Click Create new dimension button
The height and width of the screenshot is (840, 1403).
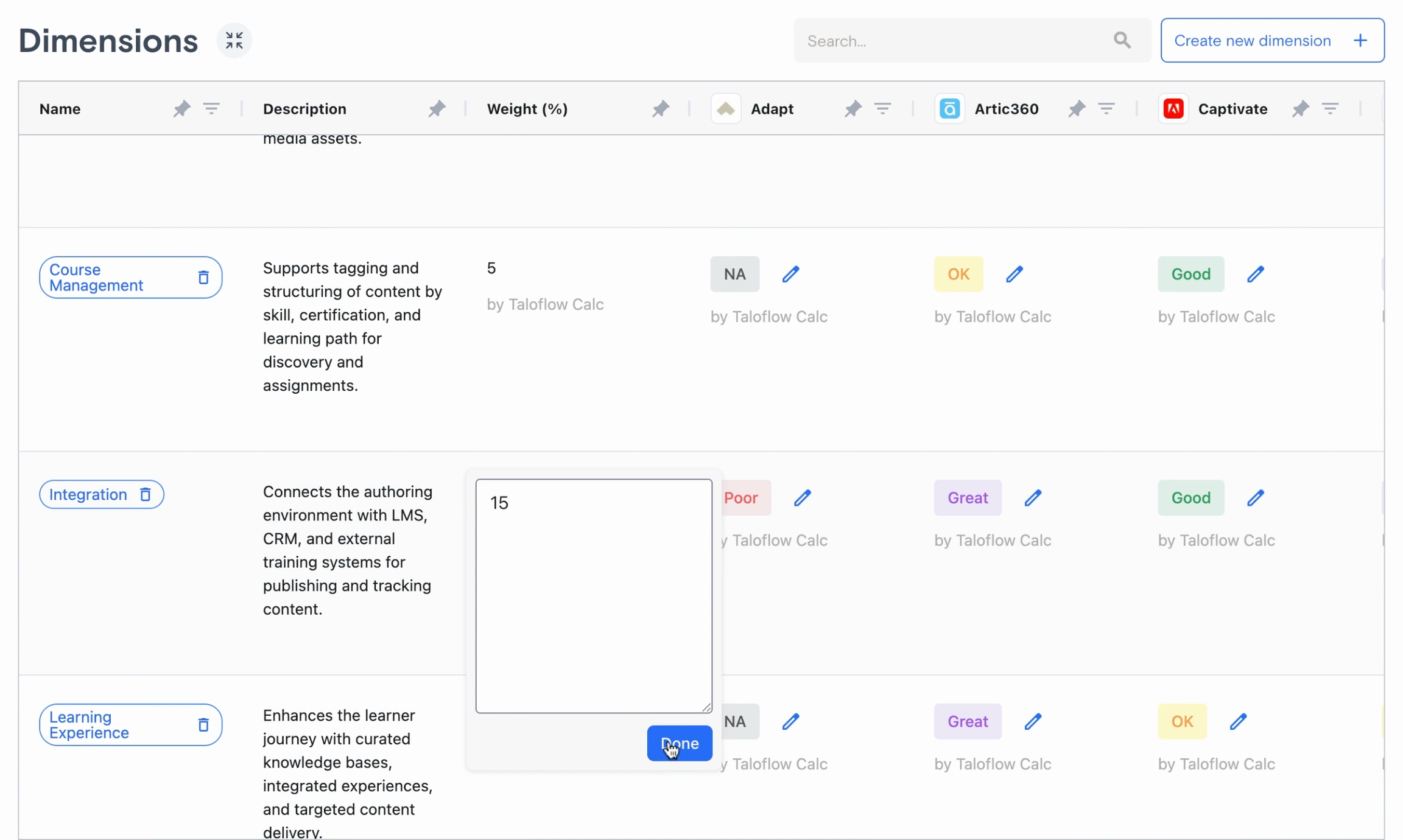(1271, 41)
